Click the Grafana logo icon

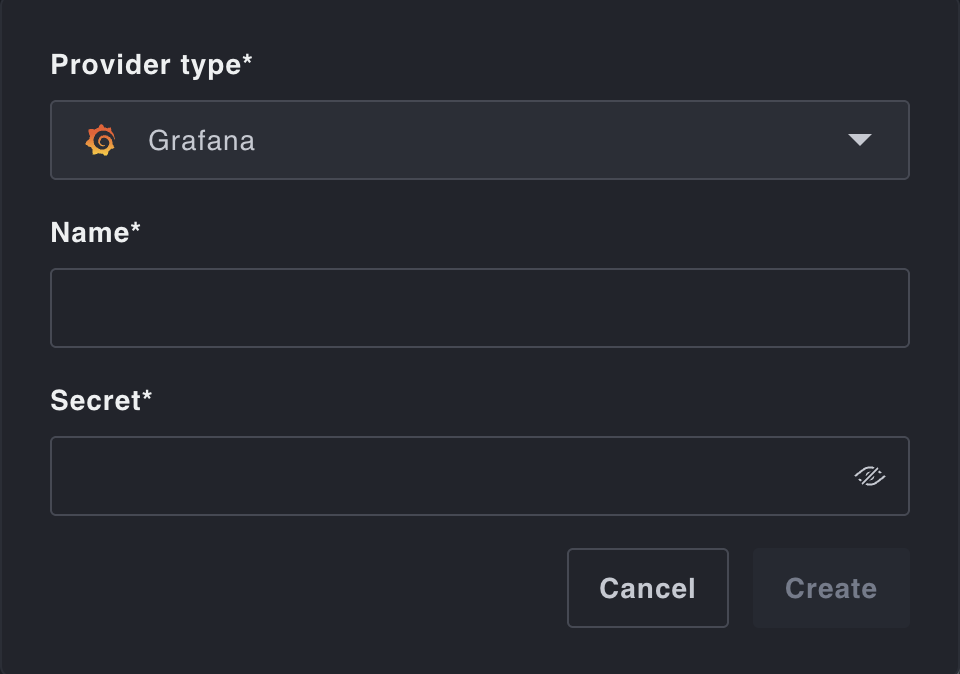click(x=100, y=140)
